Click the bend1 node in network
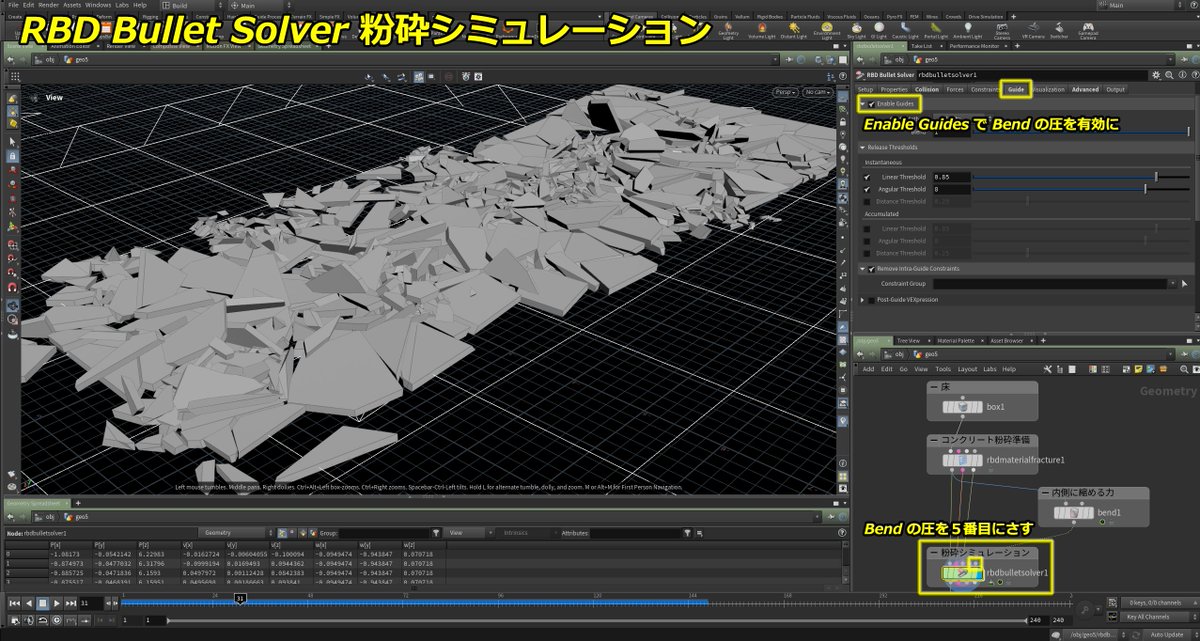 coord(1075,512)
